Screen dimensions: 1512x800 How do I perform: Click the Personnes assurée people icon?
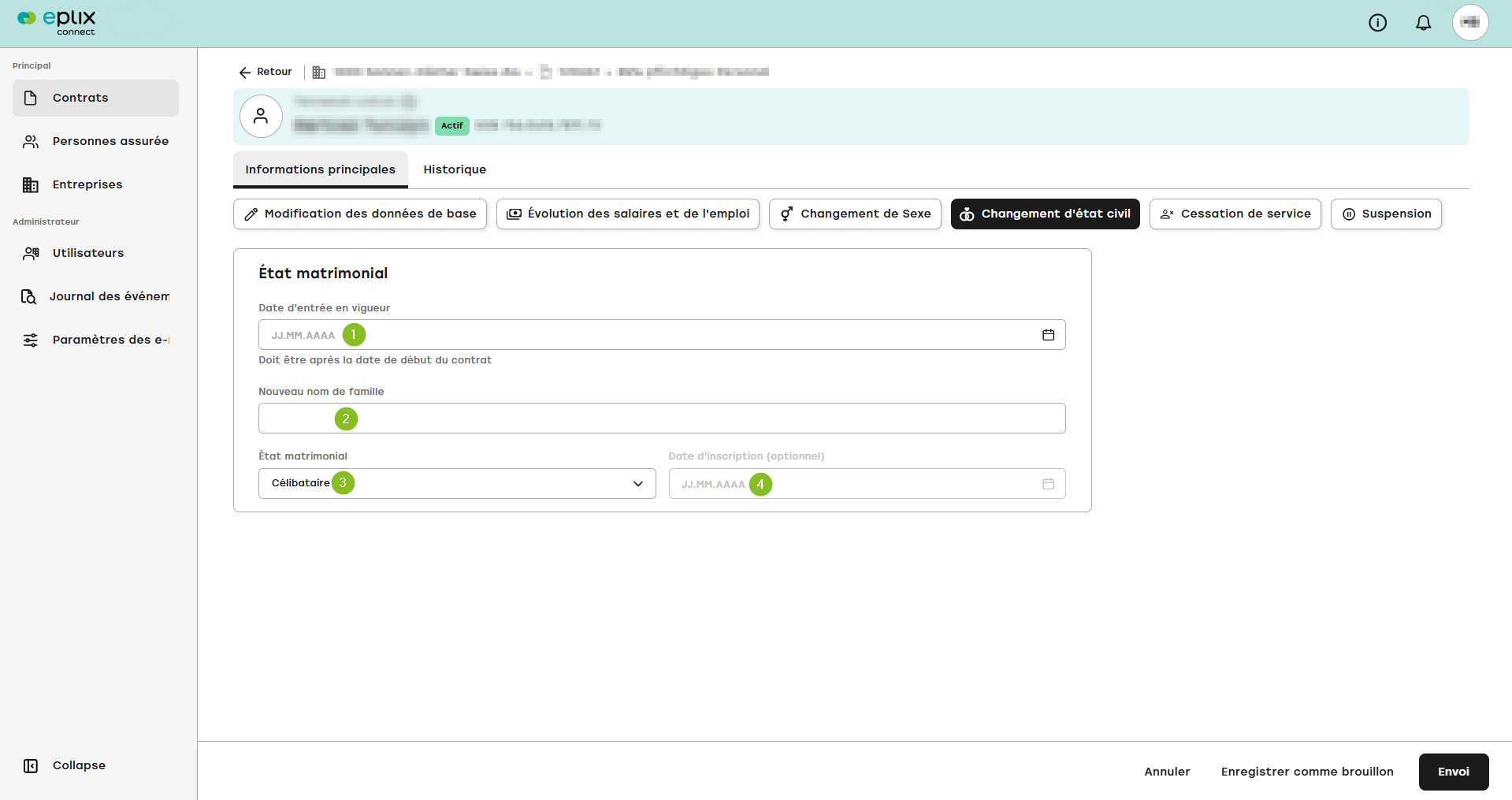pos(31,141)
